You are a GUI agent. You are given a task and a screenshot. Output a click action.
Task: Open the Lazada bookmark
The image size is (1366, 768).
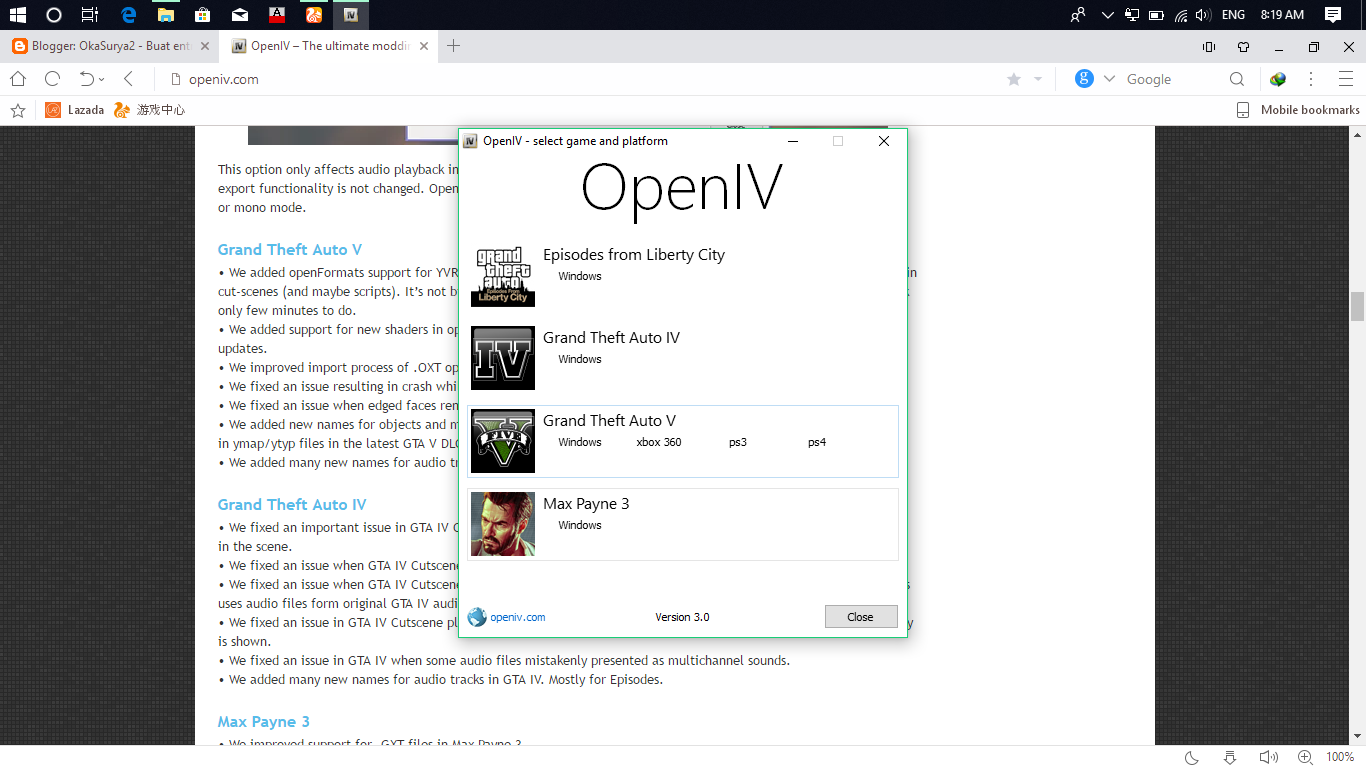click(x=75, y=110)
